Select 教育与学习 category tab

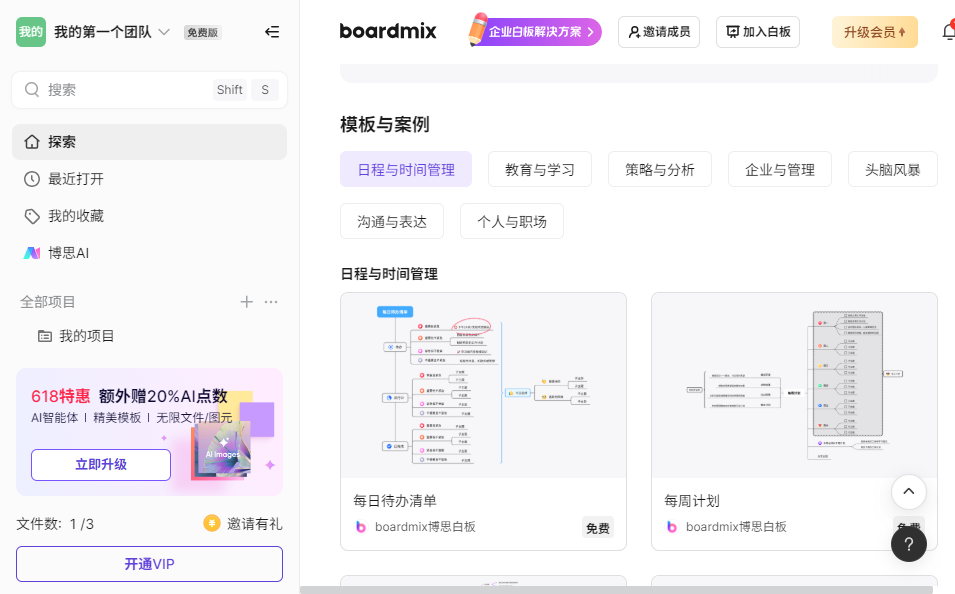pos(540,169)
